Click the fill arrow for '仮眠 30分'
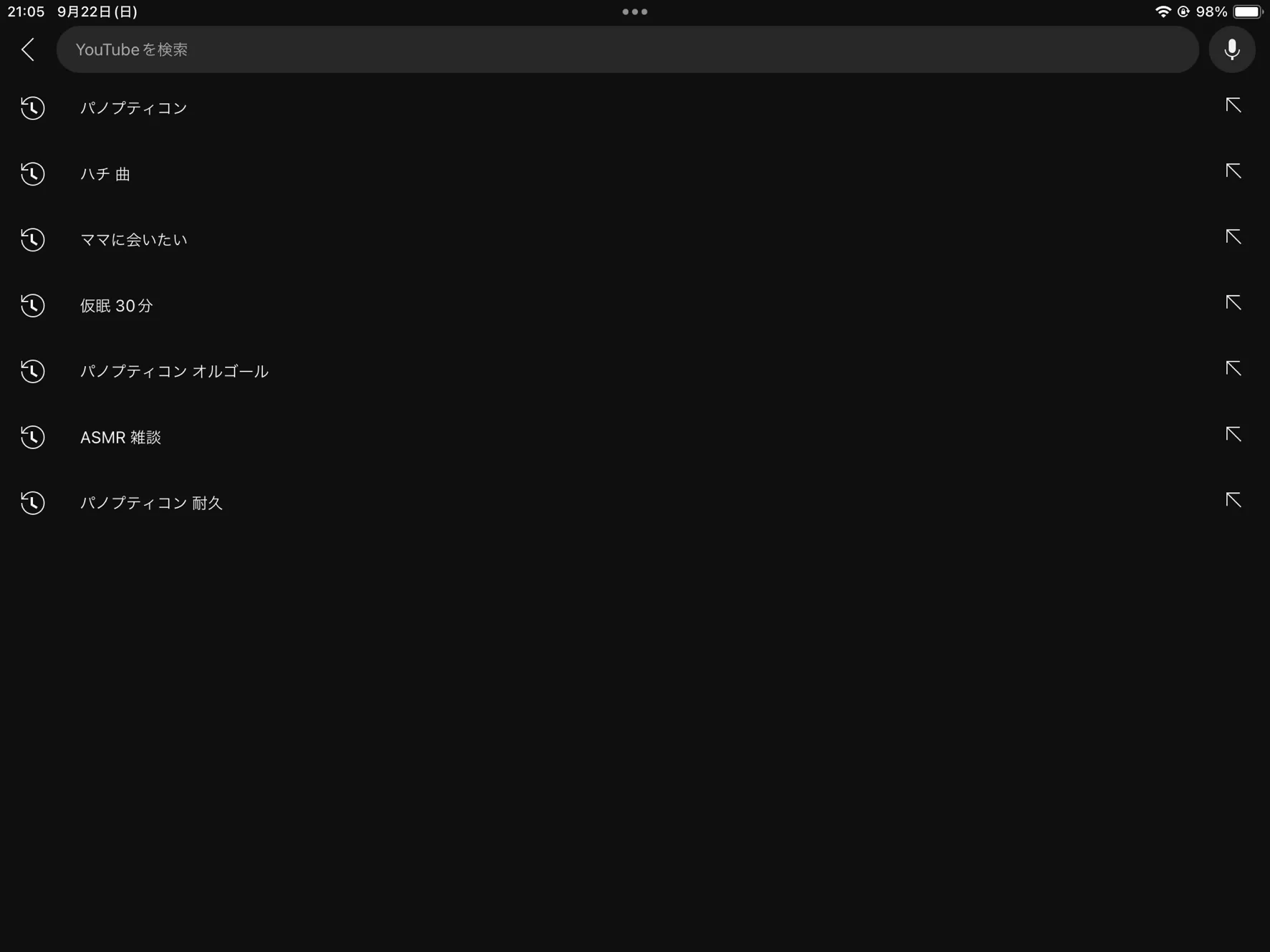Screen dimensions: 1270x952 1233,303
